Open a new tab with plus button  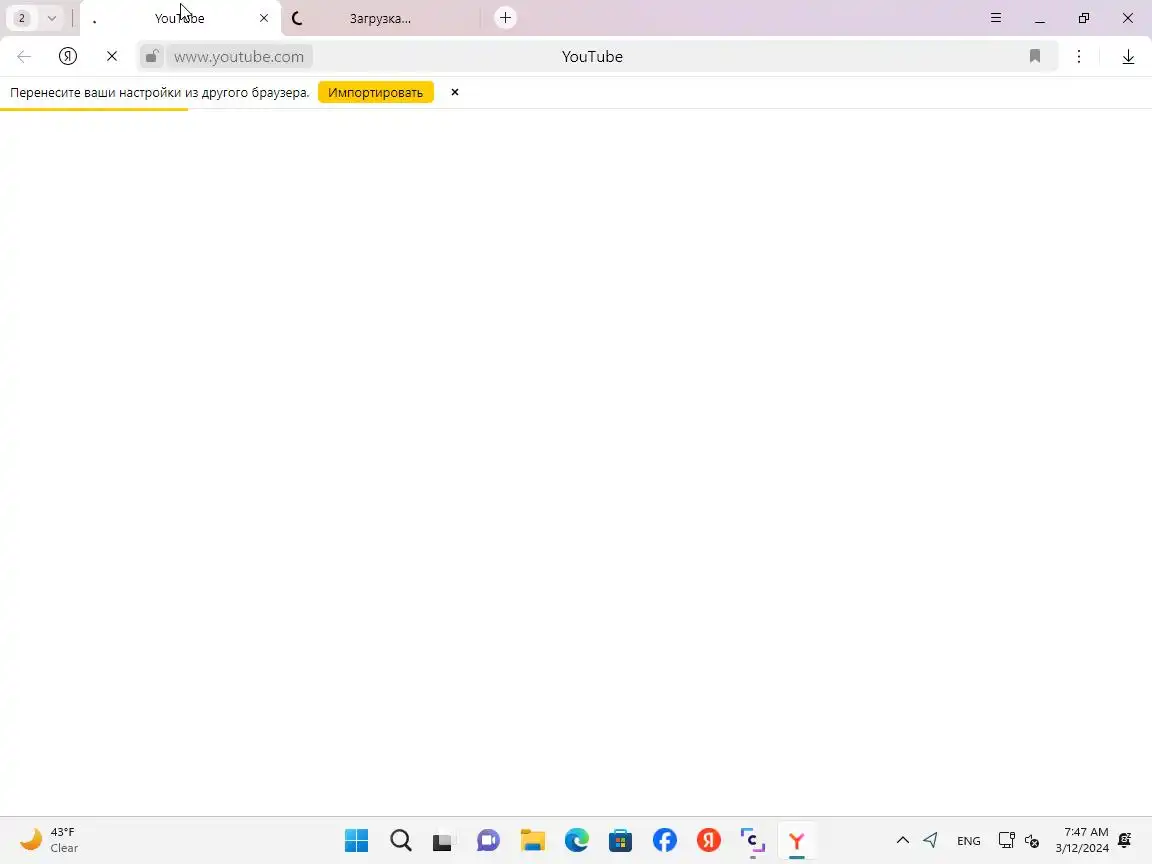[x=505, y=18]
